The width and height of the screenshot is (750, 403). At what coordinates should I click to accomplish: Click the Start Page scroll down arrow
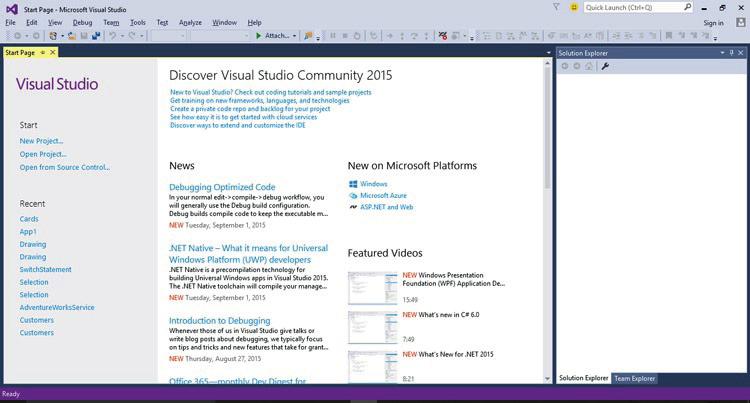[x=548, y=379]
